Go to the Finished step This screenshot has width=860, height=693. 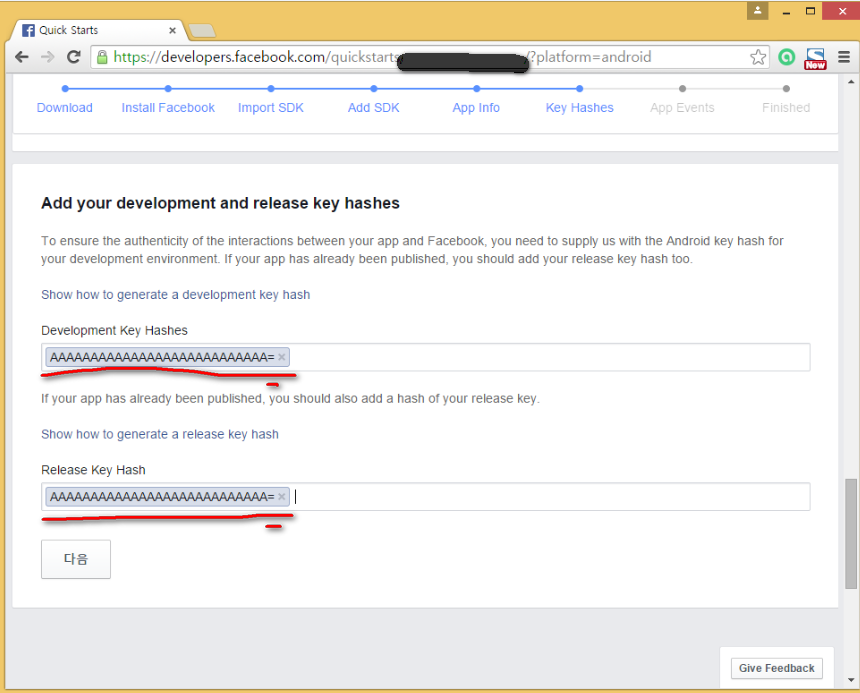pos(786,107)
